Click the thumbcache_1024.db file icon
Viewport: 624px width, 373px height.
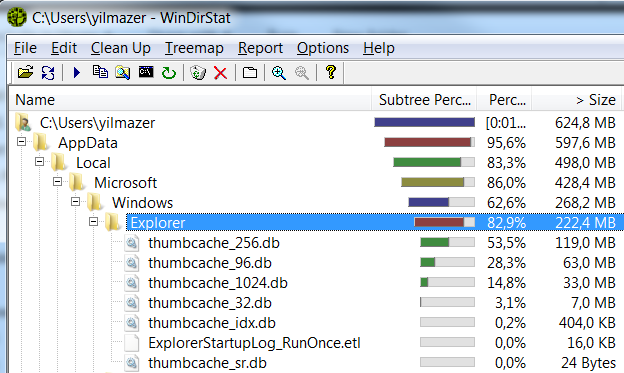click(132, 283)
